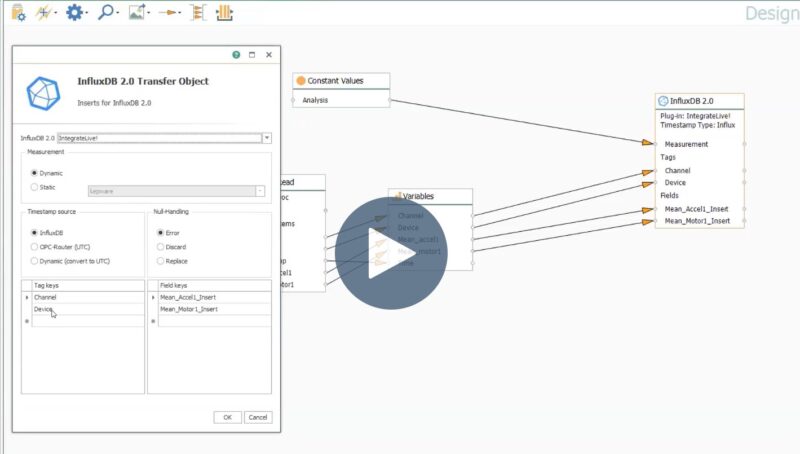Select Channel tag in the InfluxDB 2.0 node
The width and height of the screenshot is (800, 454).
[678, 170]
